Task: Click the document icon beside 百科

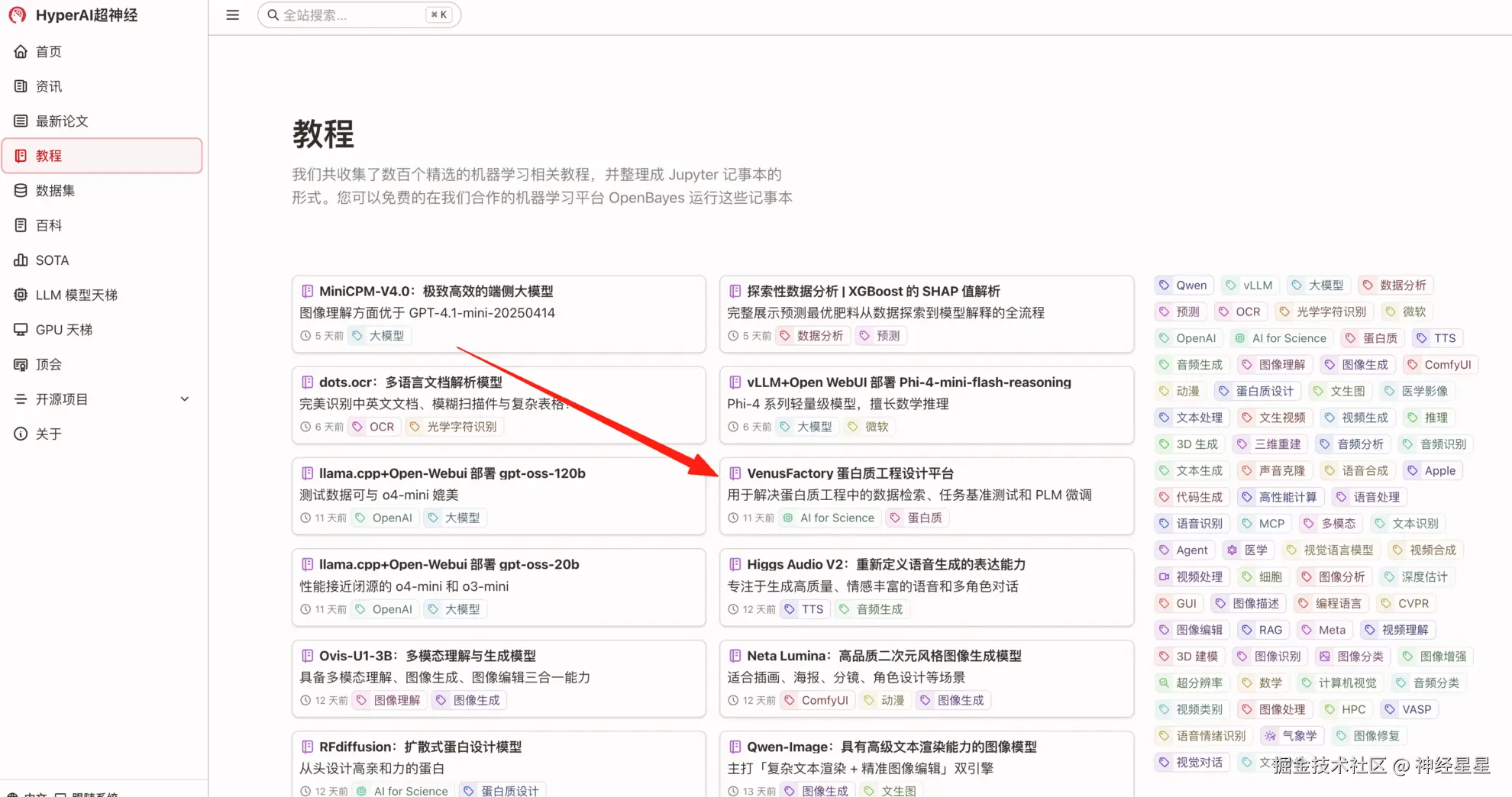Action: 21,225
